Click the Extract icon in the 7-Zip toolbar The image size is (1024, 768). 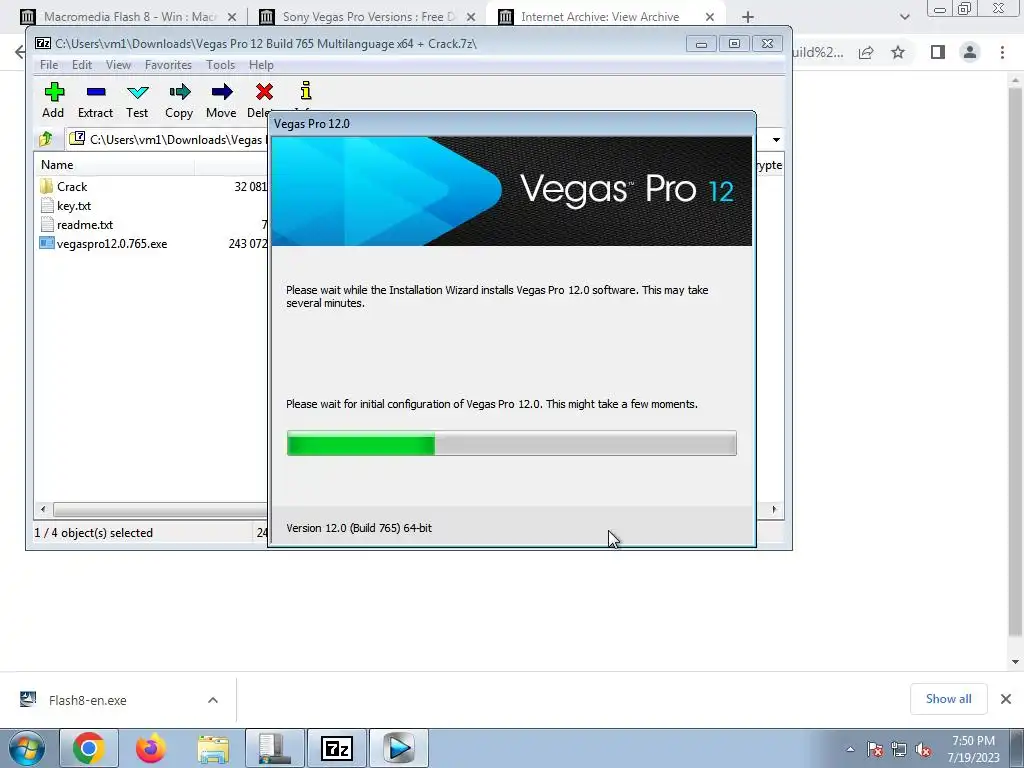pyautogui.click(x=95, y=93)
